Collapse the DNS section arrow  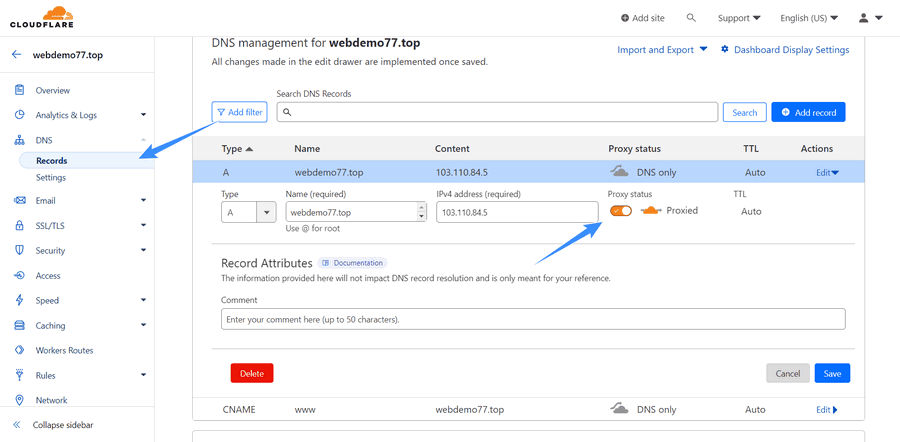click(143, 140)
